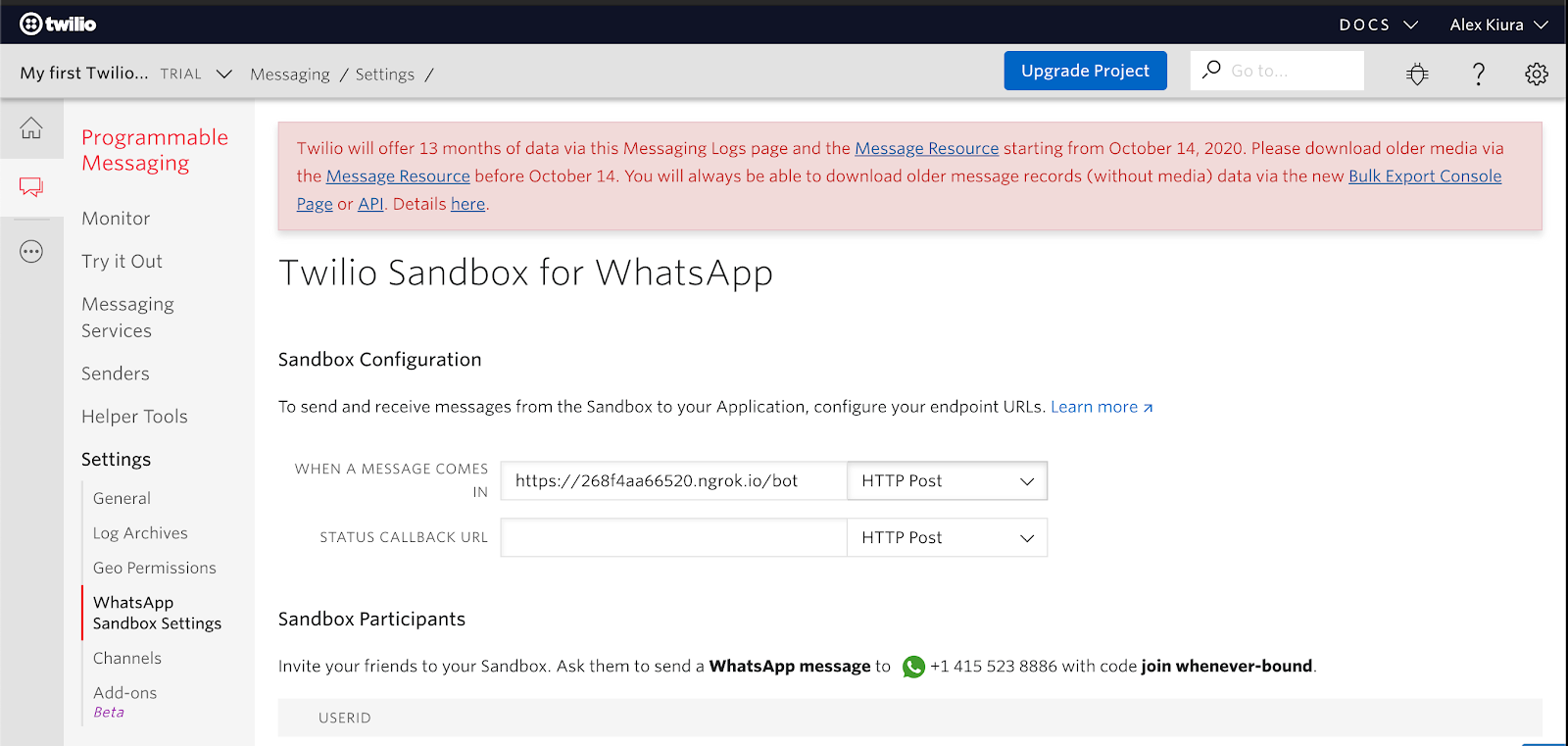Image resolution: width=1568 pixels, height=746 pixels.
Task: Open the Alex Kiura account menu
Action: (1498, 25)
